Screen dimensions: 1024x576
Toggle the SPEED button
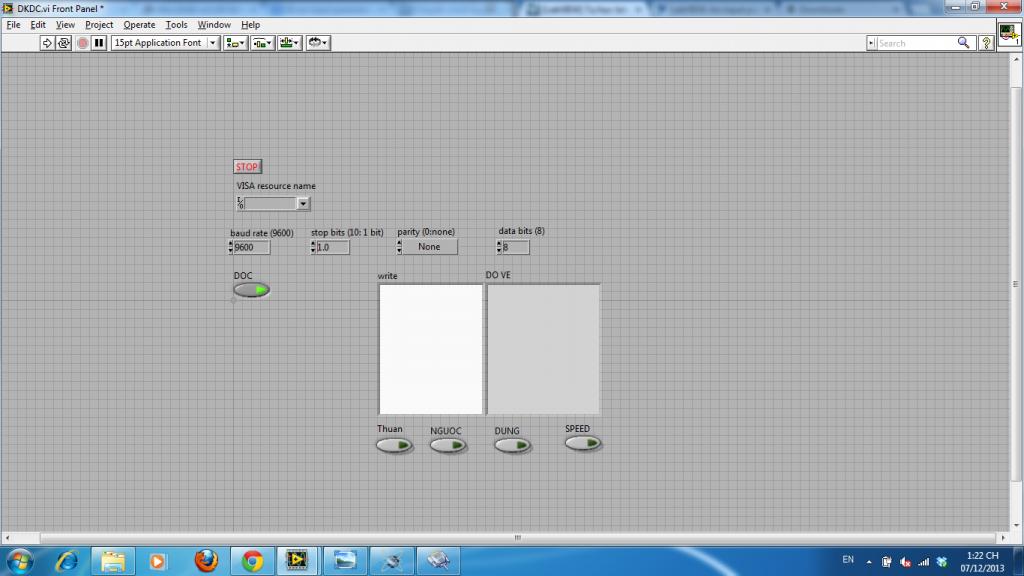click(583, 443)
